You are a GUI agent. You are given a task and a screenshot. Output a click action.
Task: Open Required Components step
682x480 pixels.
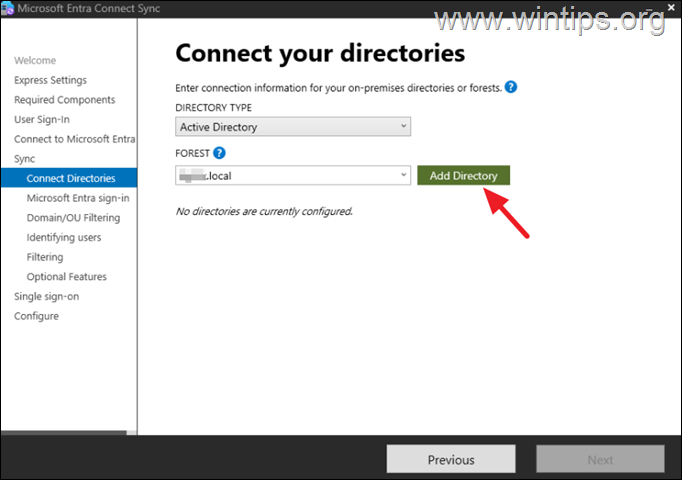pos(64,100)
